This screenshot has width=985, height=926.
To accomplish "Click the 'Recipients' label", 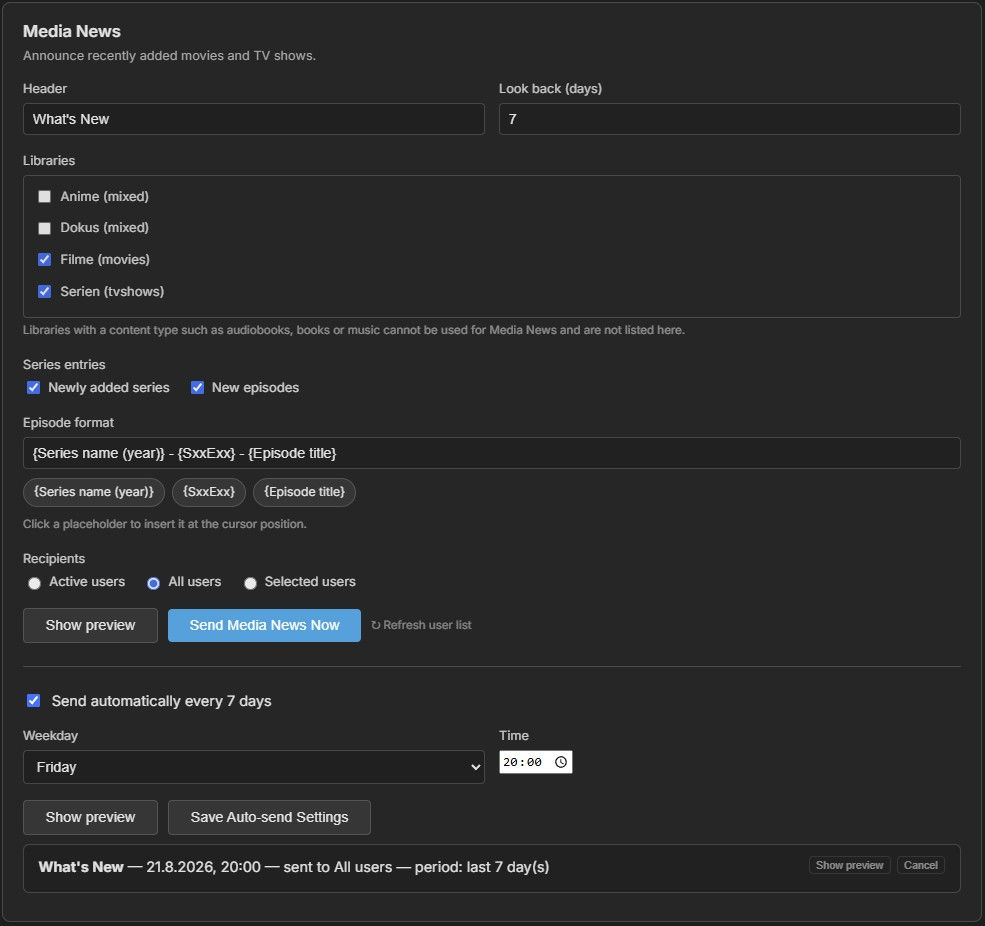I will click(x=54, y=558).
